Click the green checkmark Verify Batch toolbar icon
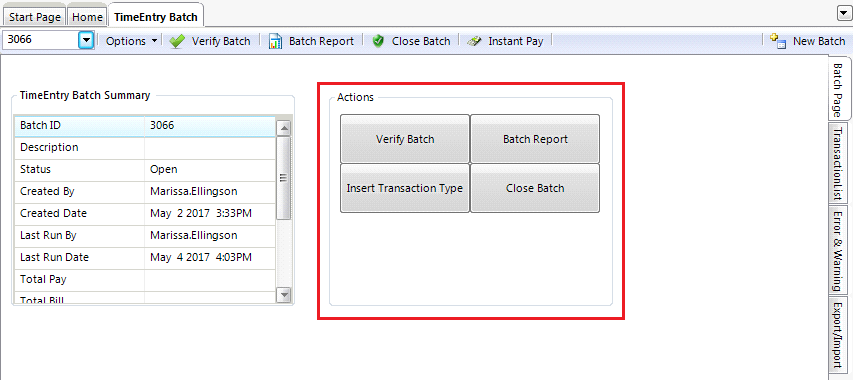The height and width of the screenshot is (380, 853). pos(177,41)
